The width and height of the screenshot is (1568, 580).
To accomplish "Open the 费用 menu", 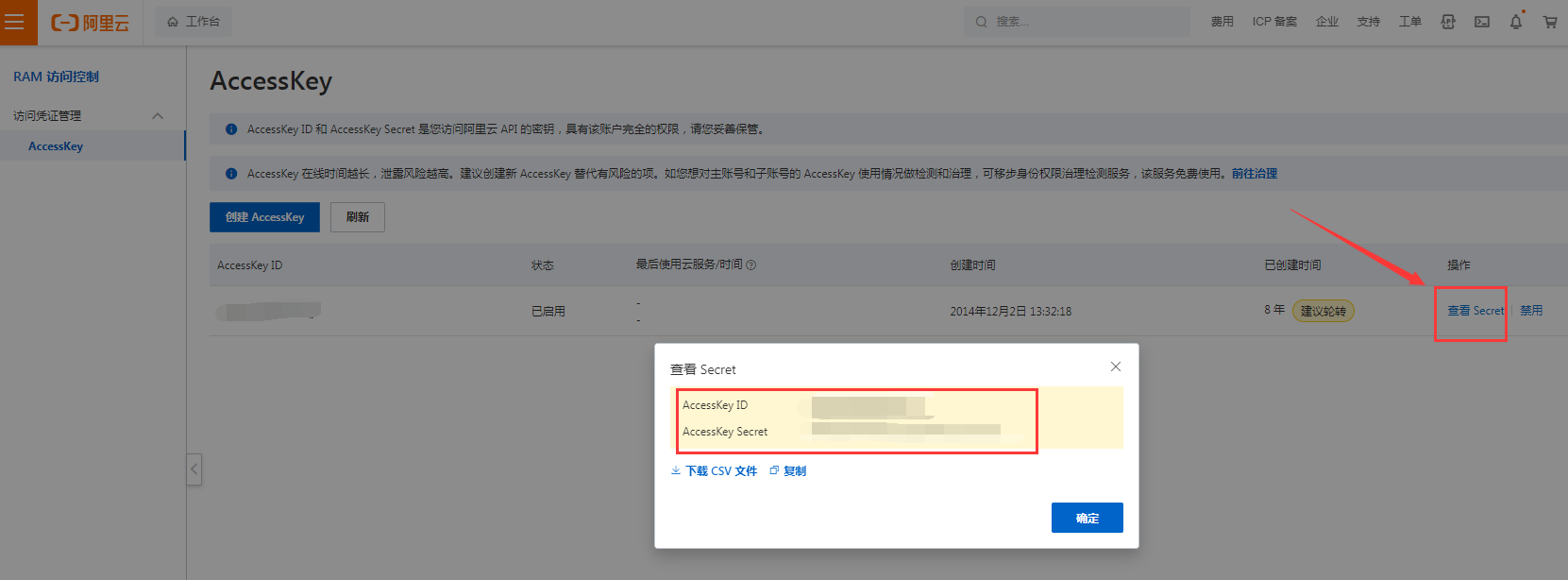I will pyautogui.click(x=1222, y=22).
